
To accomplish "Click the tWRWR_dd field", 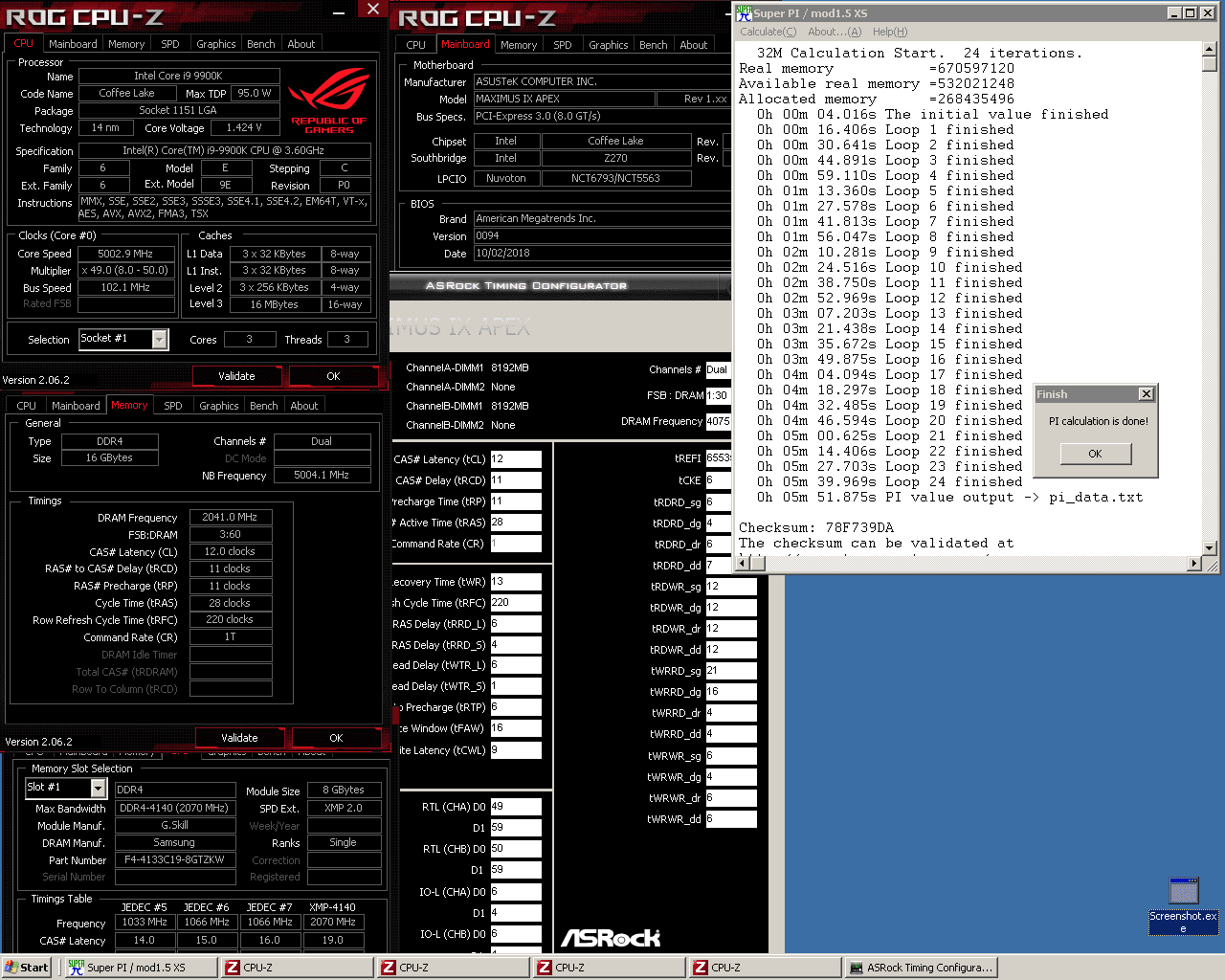I will coord(731,819).
